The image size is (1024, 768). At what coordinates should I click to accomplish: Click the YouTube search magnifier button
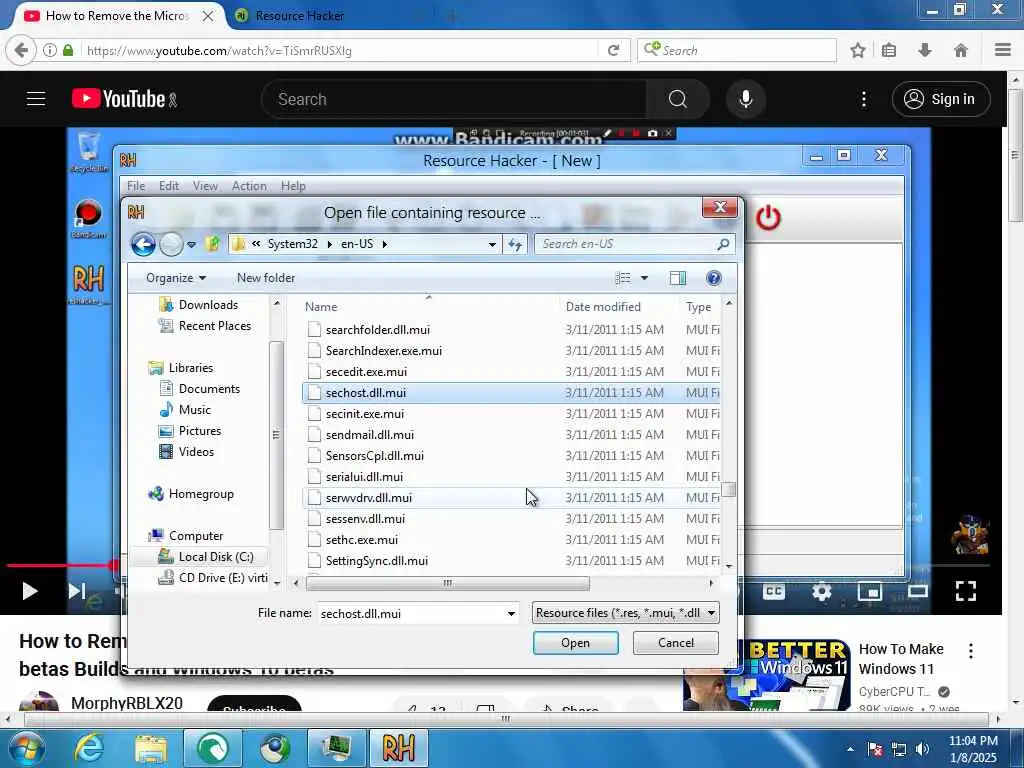pos(678,99)
